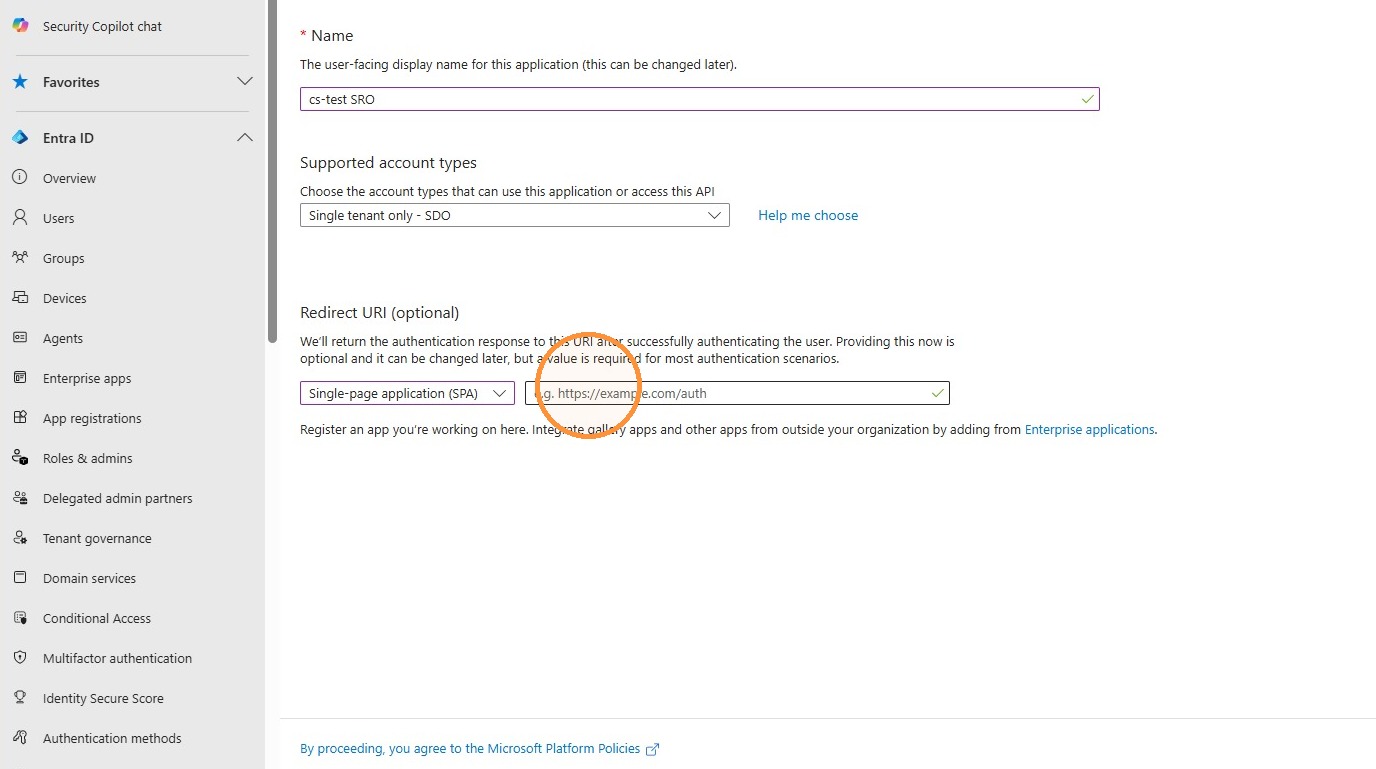Click the Multifactor authentication shield icon
Image resolution: width=1376 pixels, height=769 pixels.
[20, 658]
